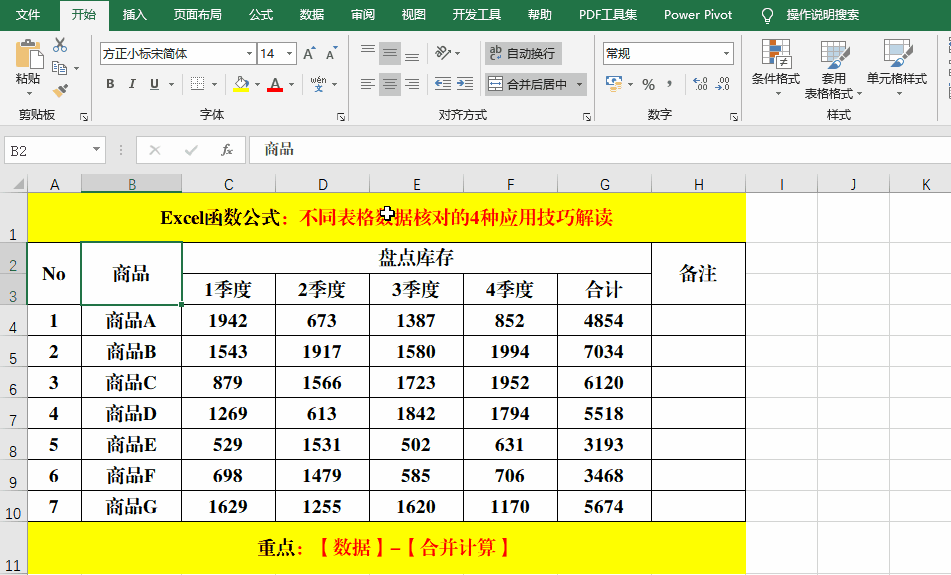Click the increase indent icon

click(465, 84)
